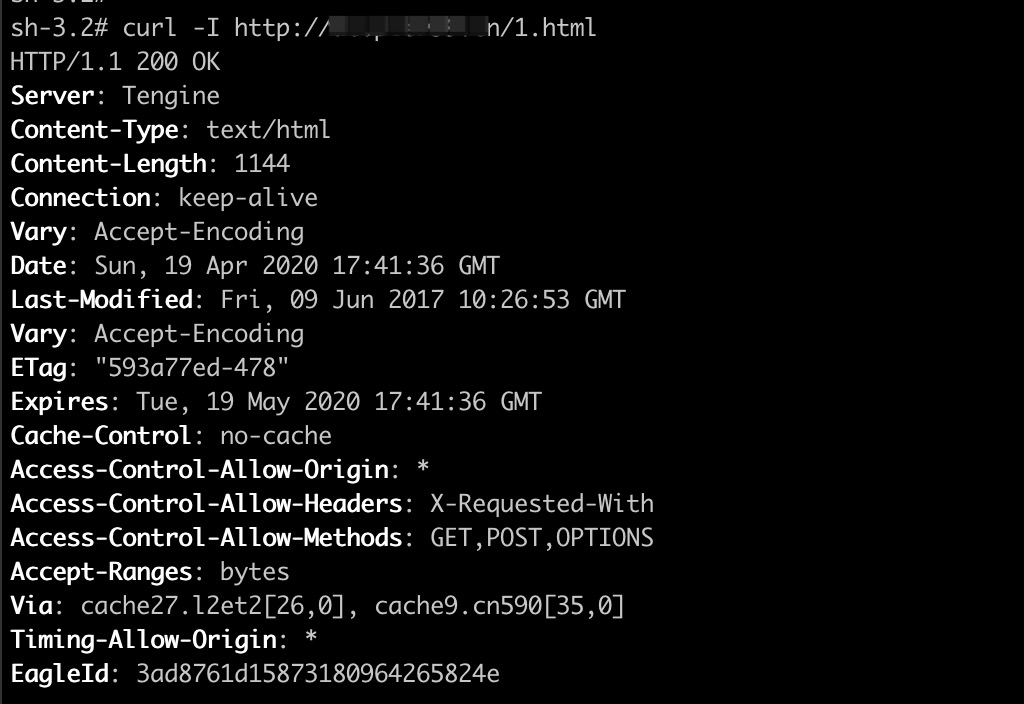Click the X-Requested-With header value
The image size is (1024, 704).
541,504
